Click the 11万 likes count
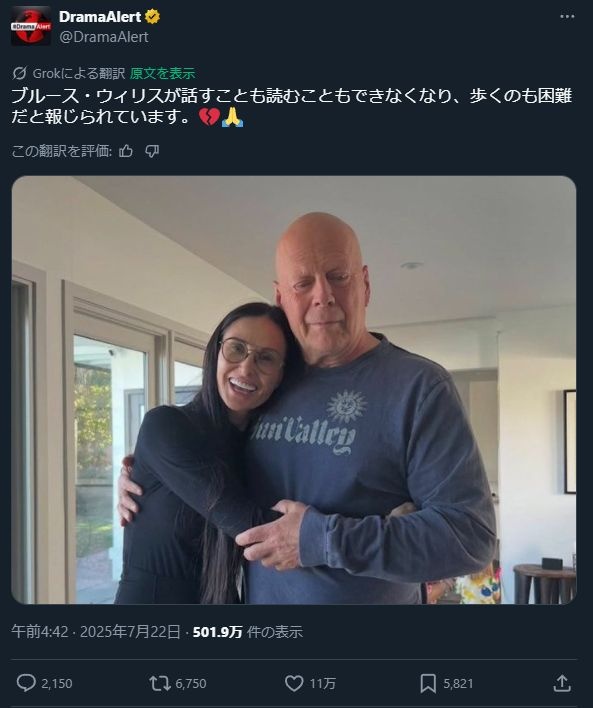593x708 pixels. [322, 684]
